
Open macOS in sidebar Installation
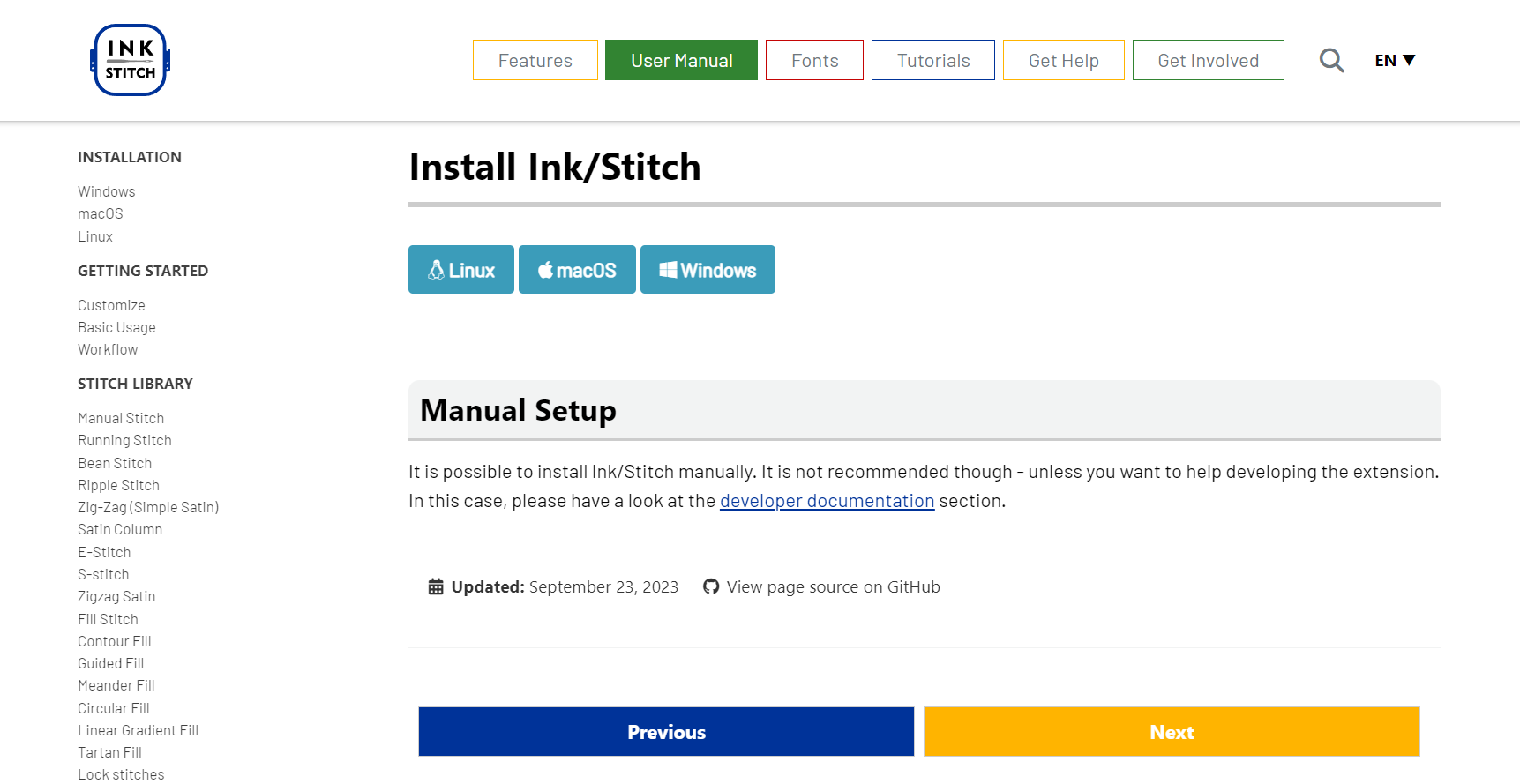pos(100,213)
